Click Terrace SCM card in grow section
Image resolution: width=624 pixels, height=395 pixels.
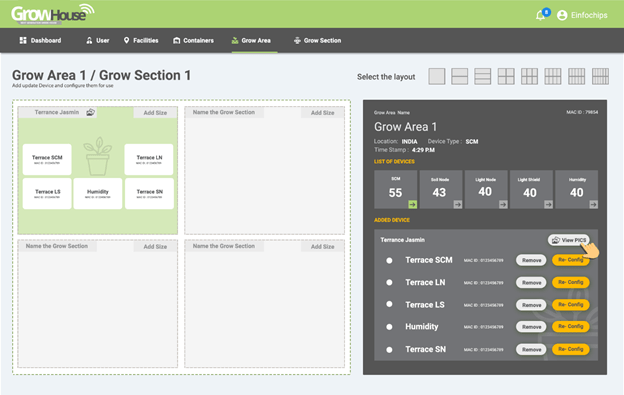pos(47,160)
